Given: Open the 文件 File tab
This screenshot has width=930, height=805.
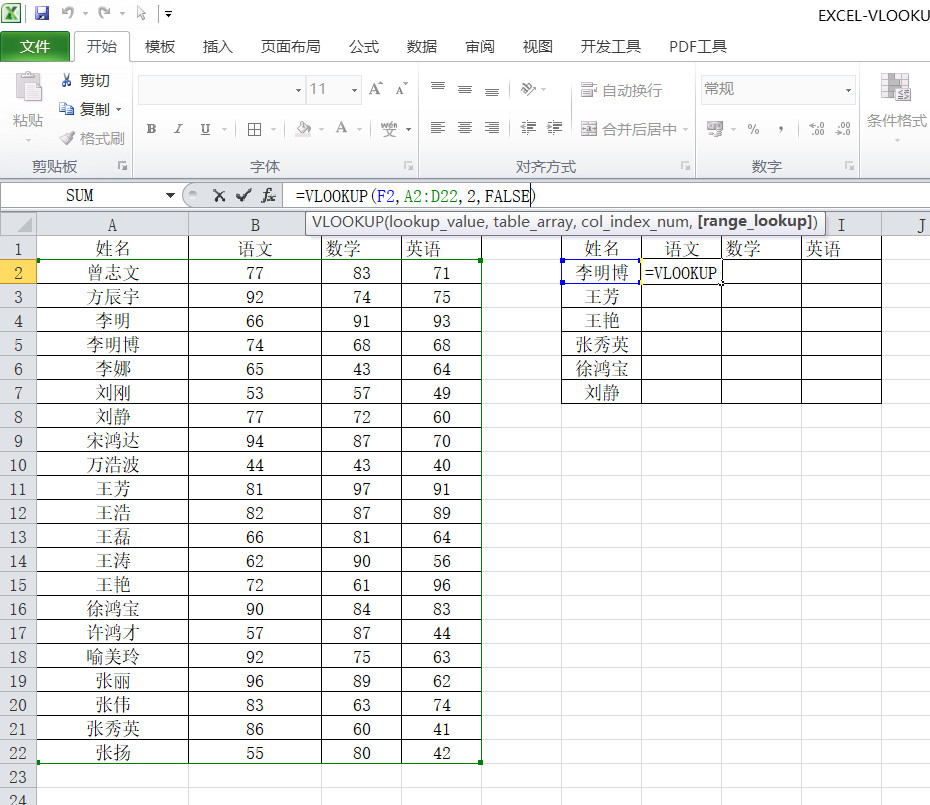Looking at the screenshot, I should pos(35,46).
